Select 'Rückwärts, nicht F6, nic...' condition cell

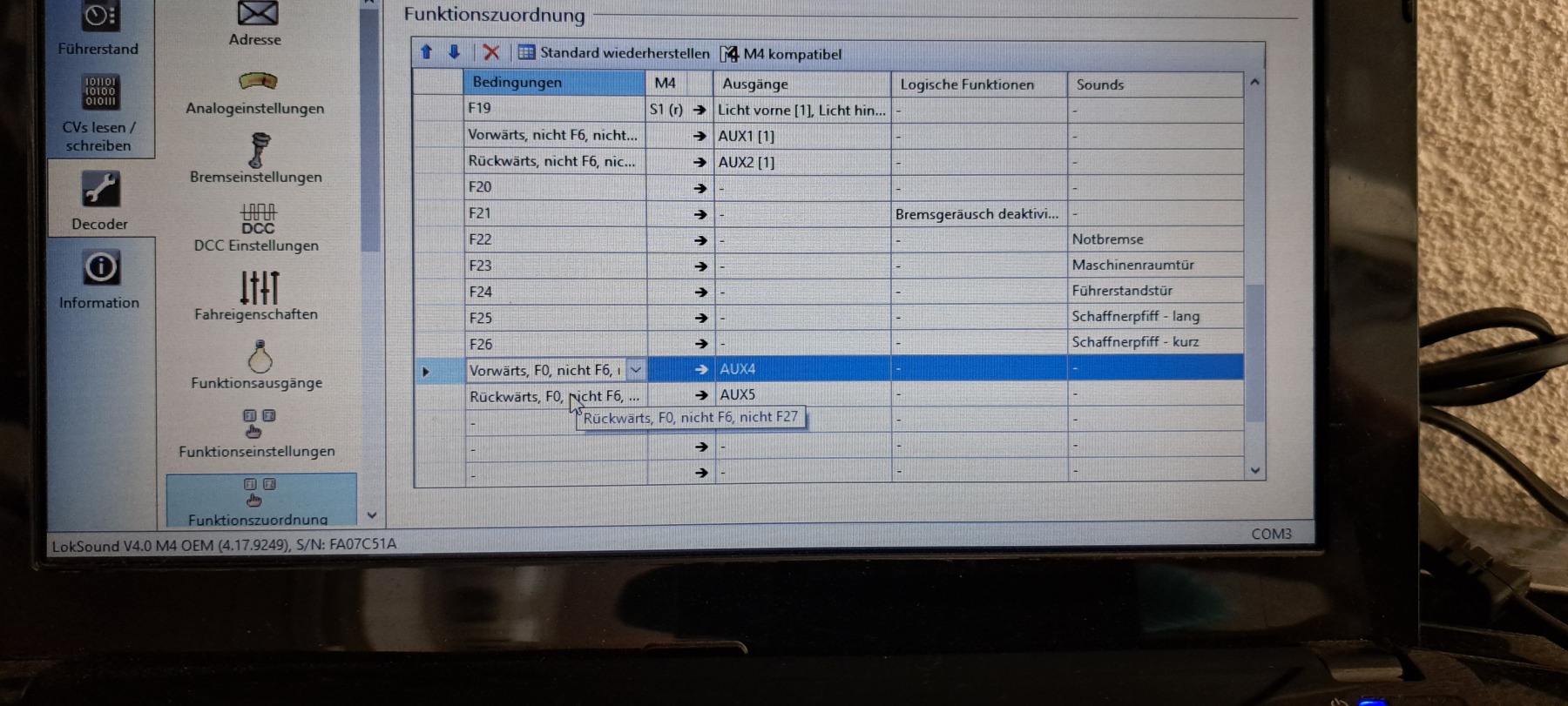pyautogui.click(x=555, y=161)
